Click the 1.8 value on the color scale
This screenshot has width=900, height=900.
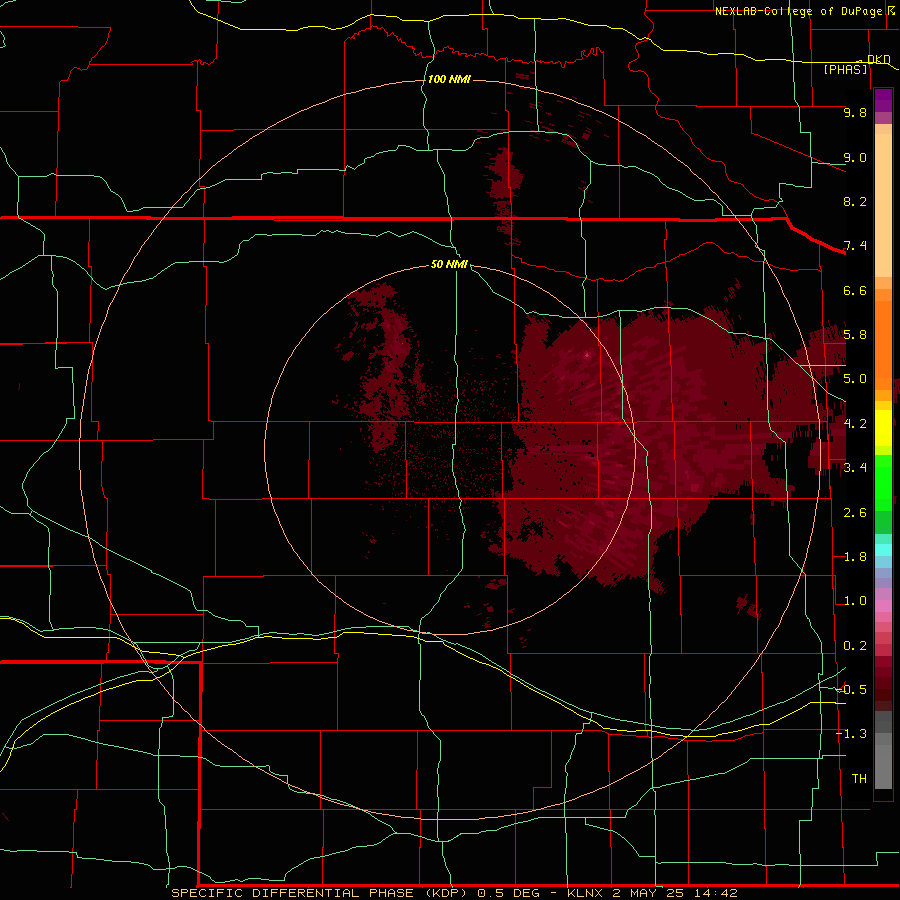[x=855, y=557]
